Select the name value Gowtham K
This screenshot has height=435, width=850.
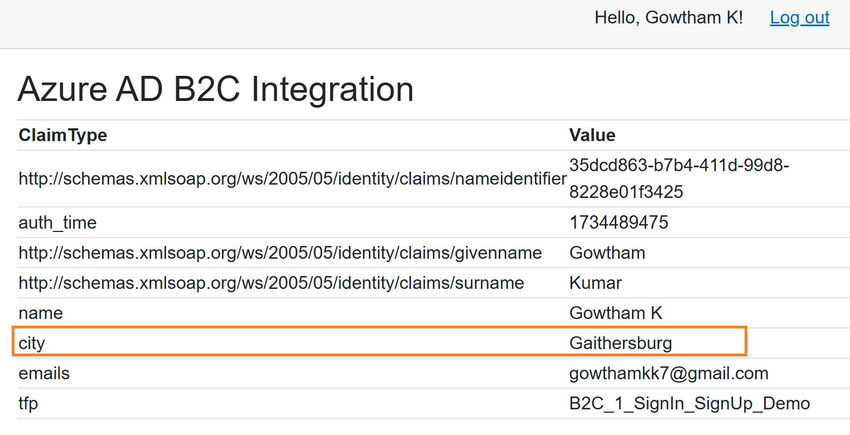coord(614,313)
